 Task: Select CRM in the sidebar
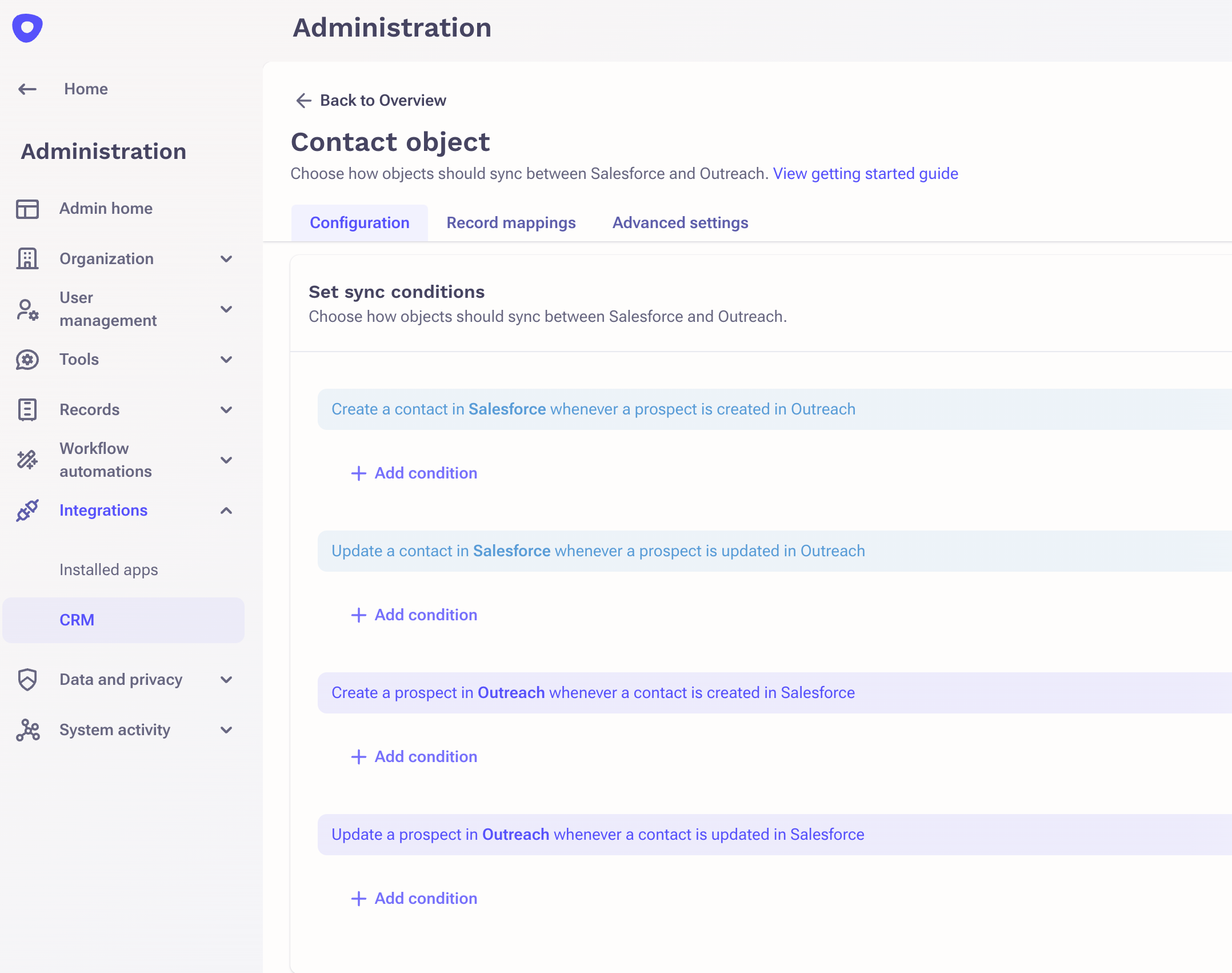click(123, 620)
